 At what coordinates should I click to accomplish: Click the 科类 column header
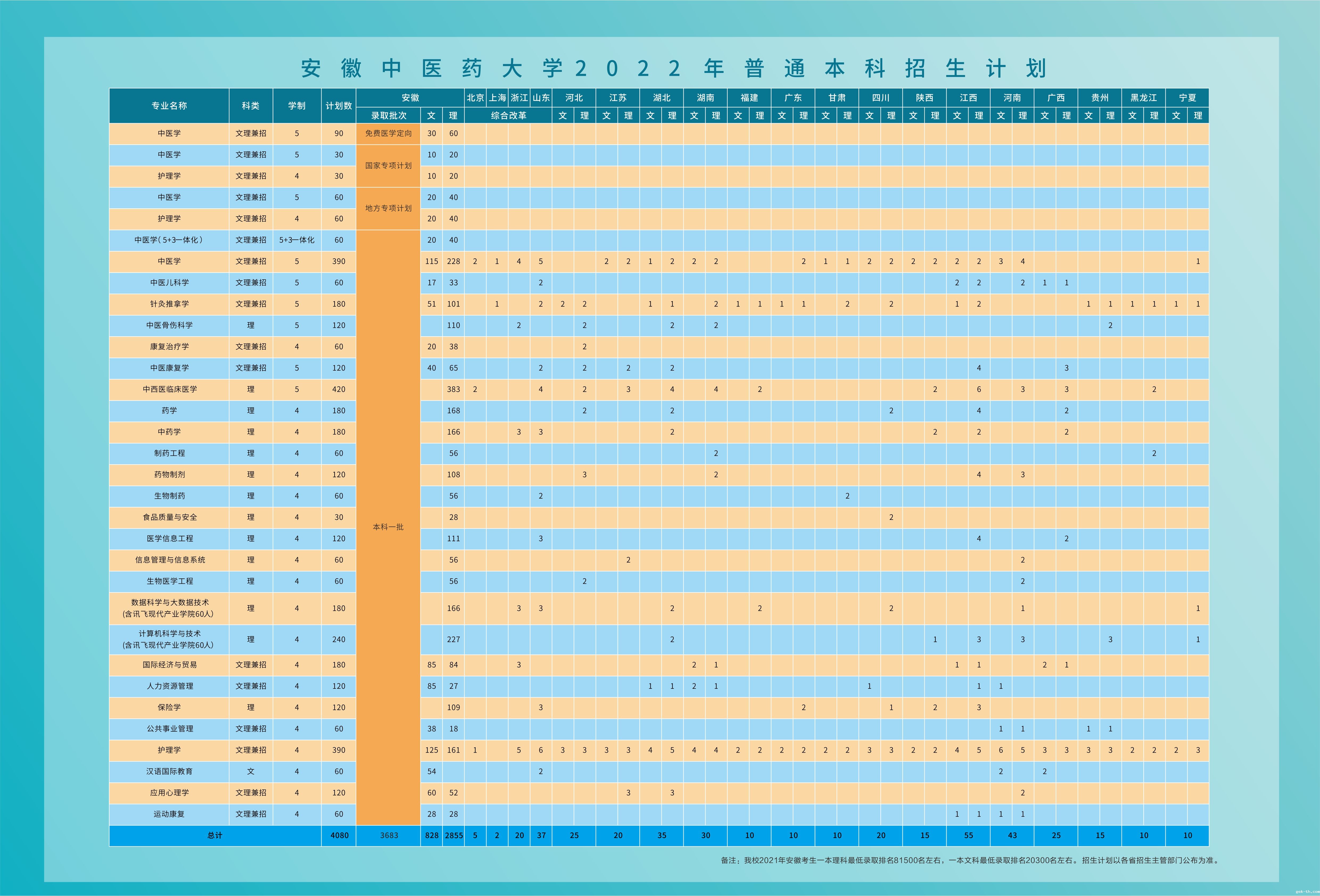click(250, 106)
